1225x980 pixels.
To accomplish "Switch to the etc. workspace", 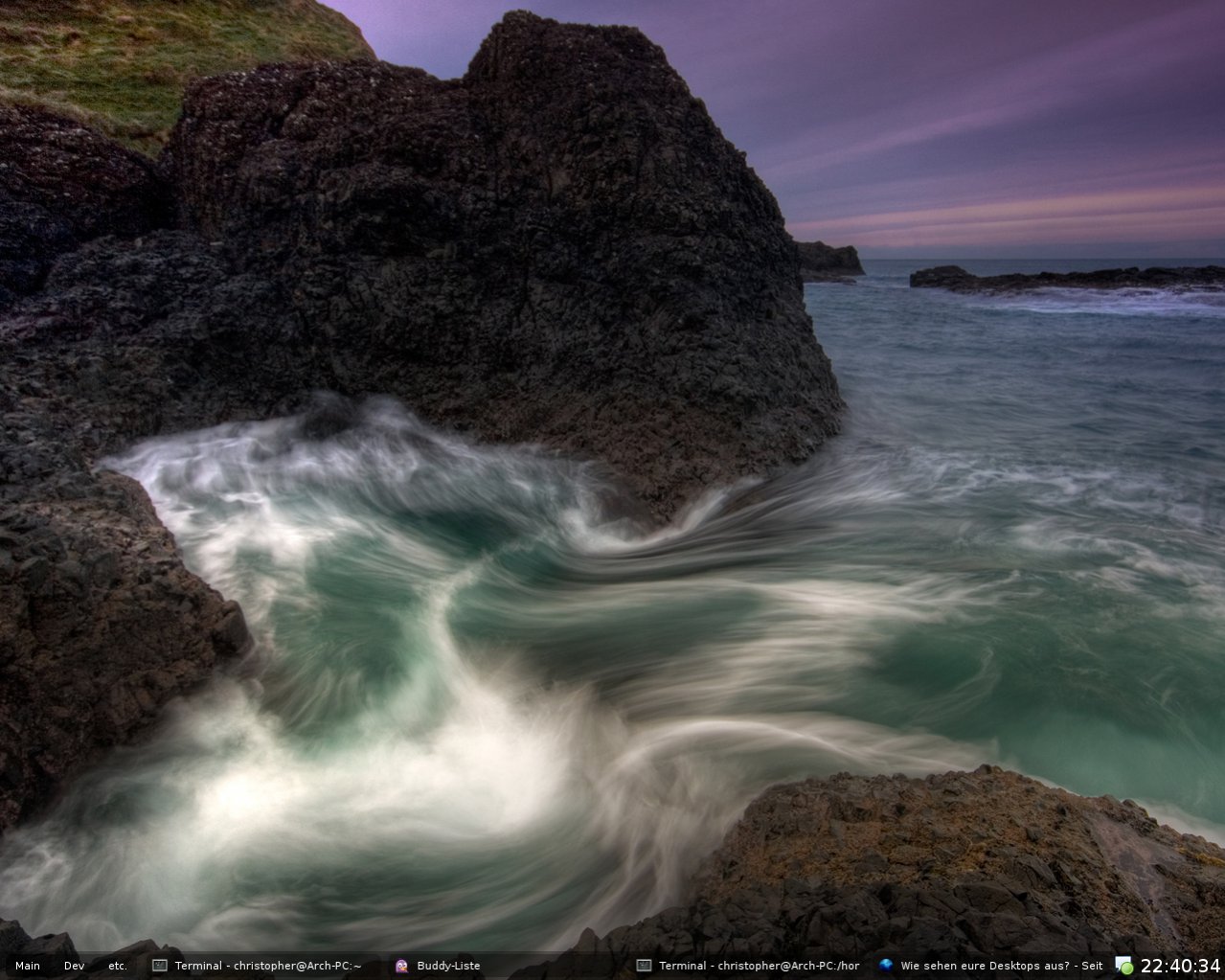I will coord(118,966).
